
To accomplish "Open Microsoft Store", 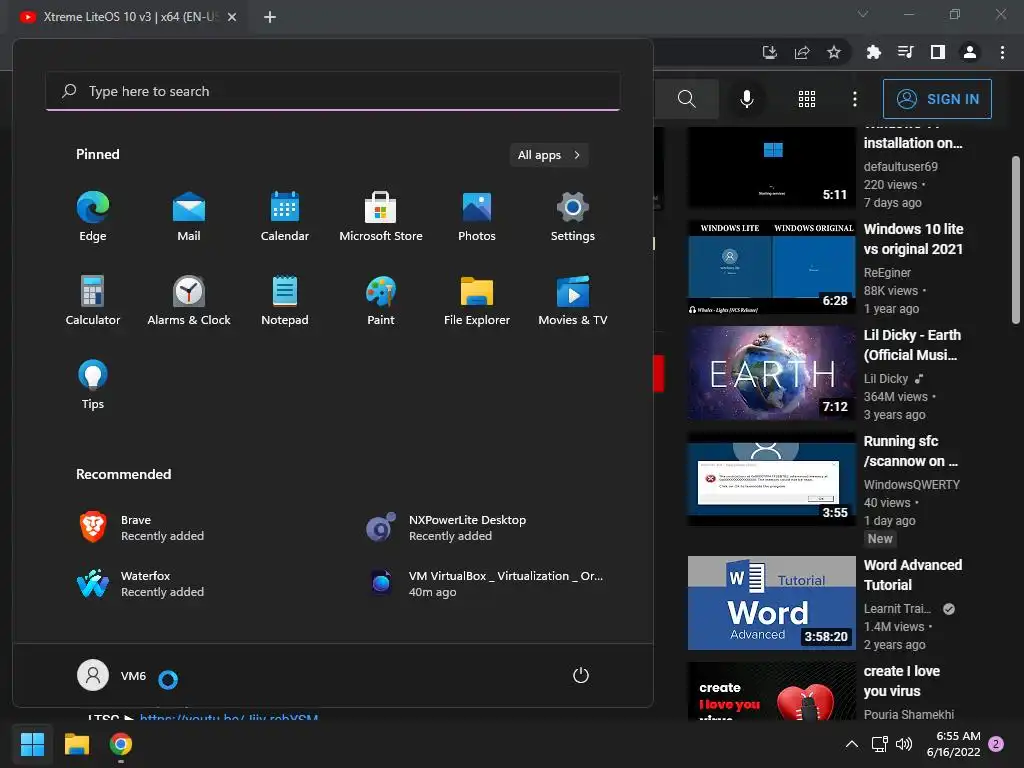I will [x=381, y=216].
